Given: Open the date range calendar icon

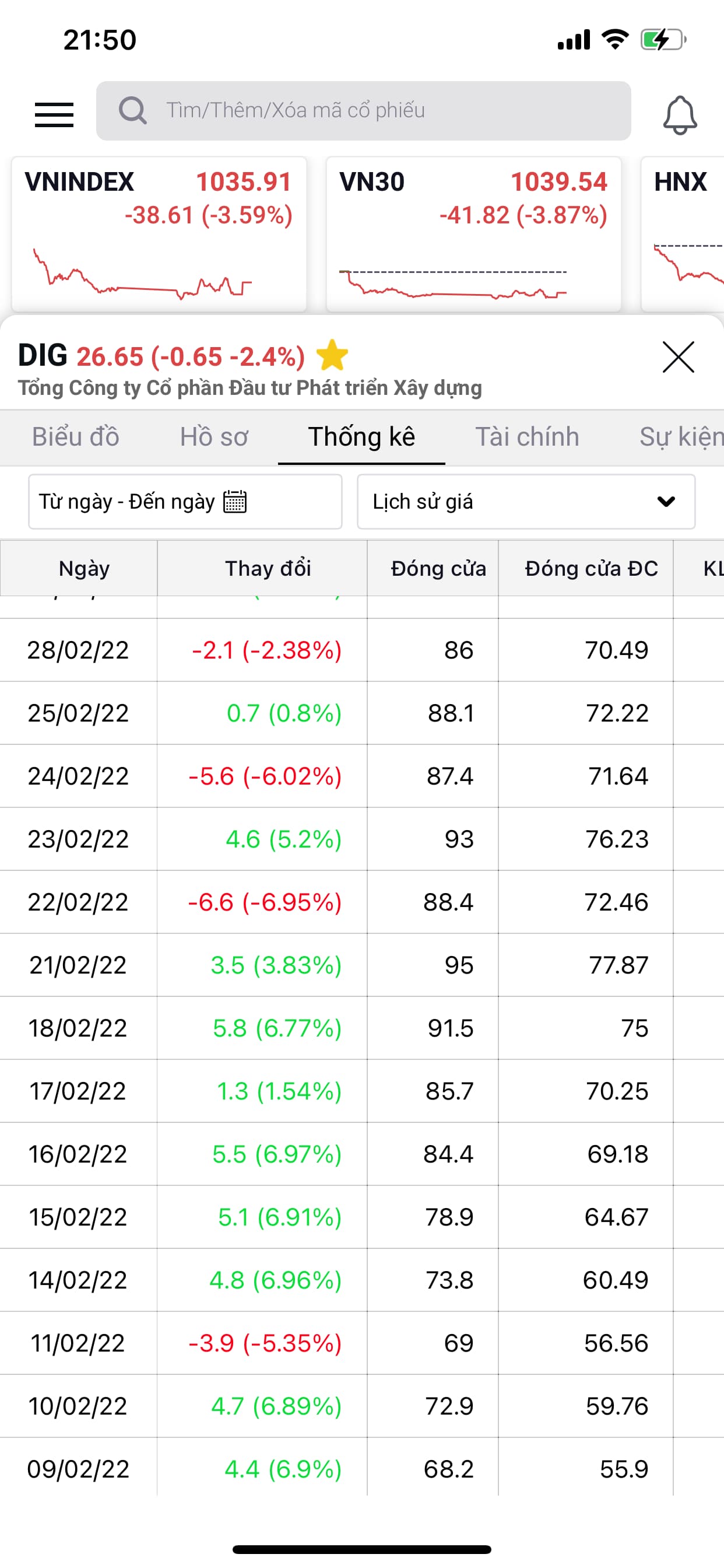Looking at the screenshot, I should tap(235, 502).
